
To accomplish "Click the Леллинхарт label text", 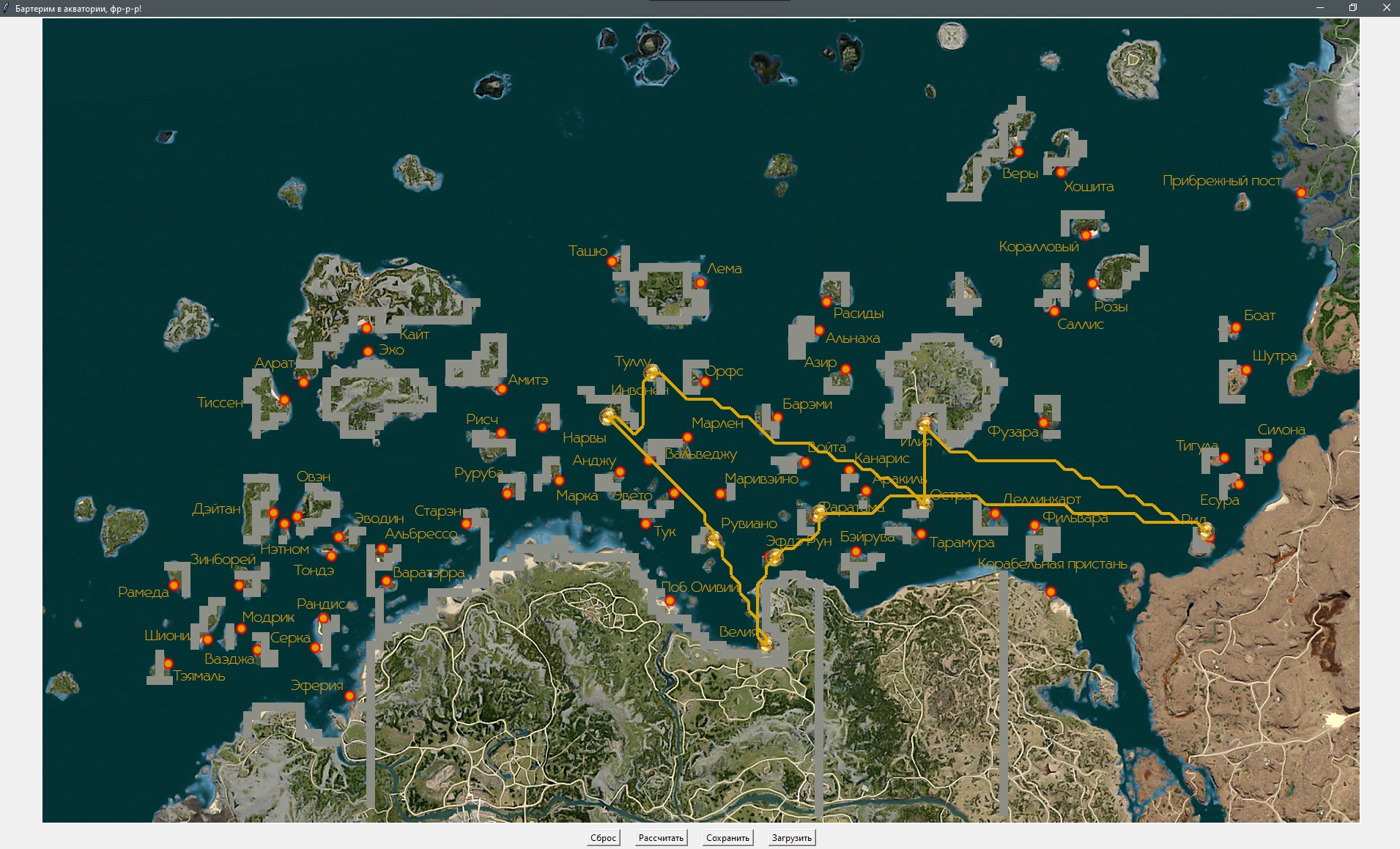I will tap(1042, 500).
